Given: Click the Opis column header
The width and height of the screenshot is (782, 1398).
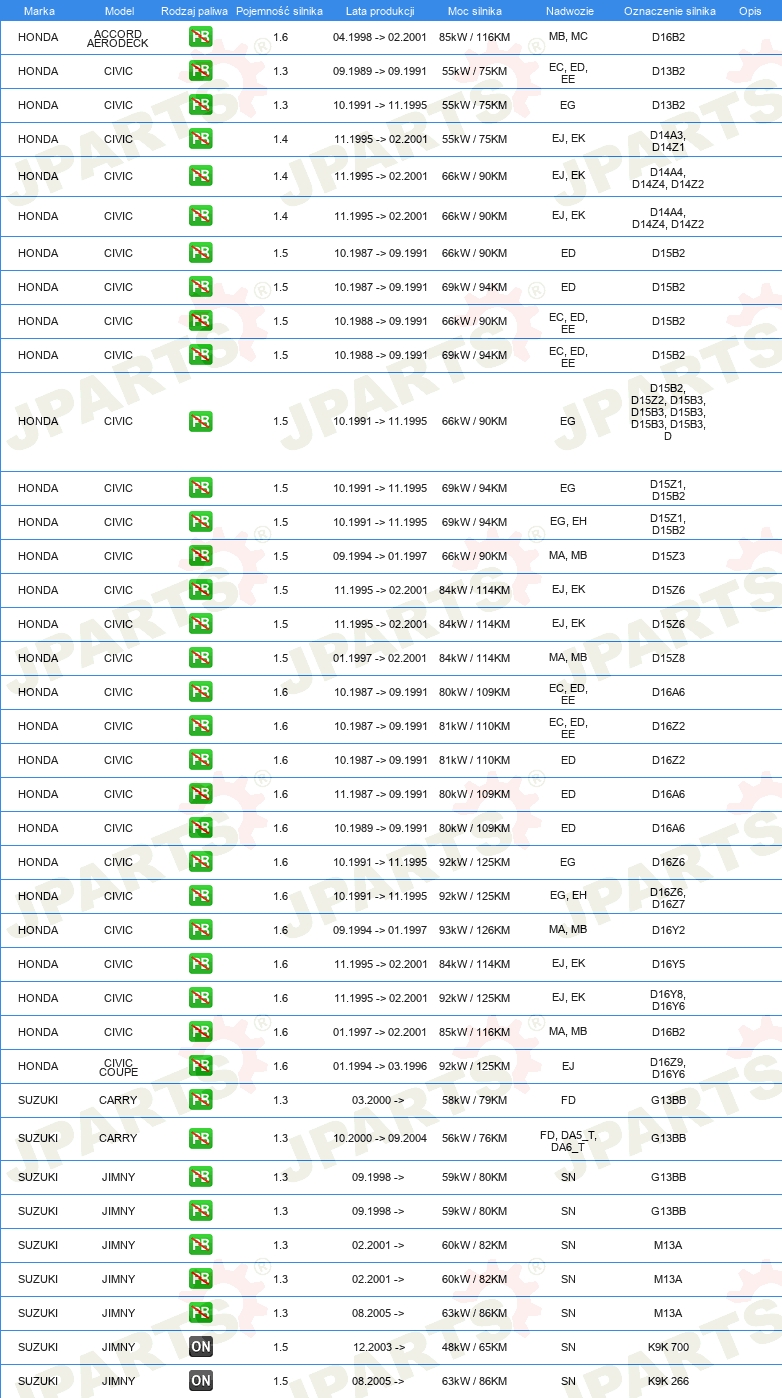Looking at the screenshot, I should point(750,11).
